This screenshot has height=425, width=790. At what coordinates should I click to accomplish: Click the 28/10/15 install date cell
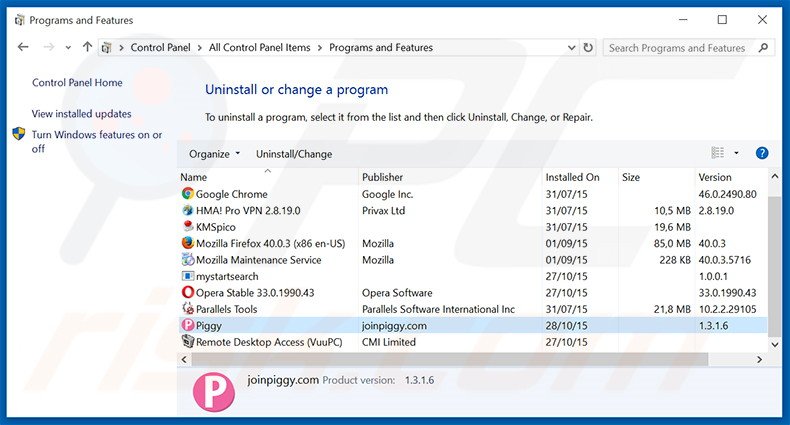click(x=566, y=325)
